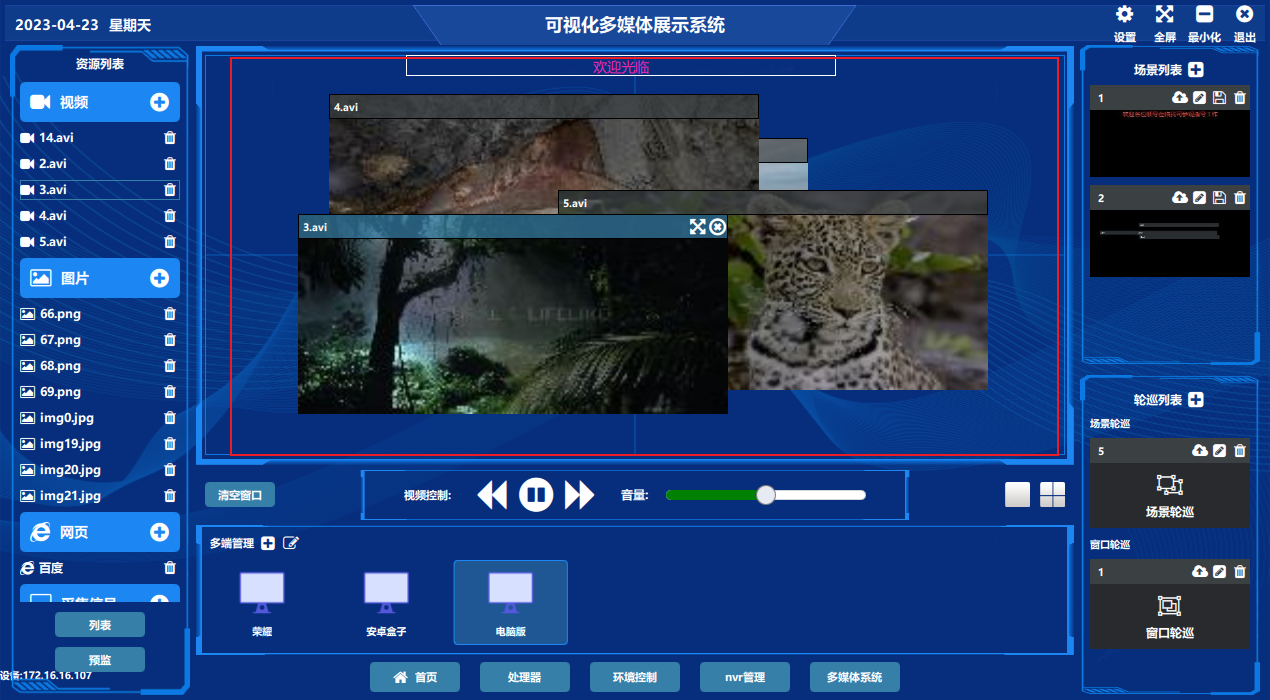Delete 14.avi with its trash icon
Image resolution: width=1270 pixels, height=700 pixels.
point(170,138)
